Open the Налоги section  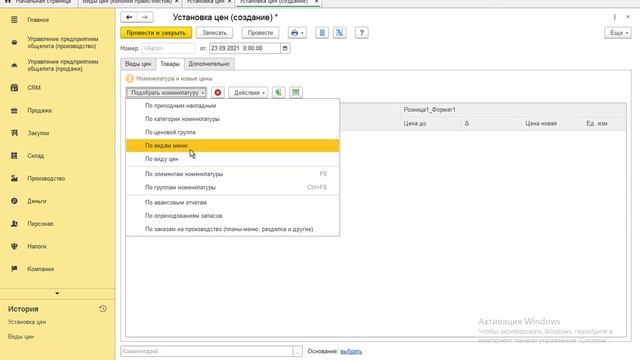point(37,247)
